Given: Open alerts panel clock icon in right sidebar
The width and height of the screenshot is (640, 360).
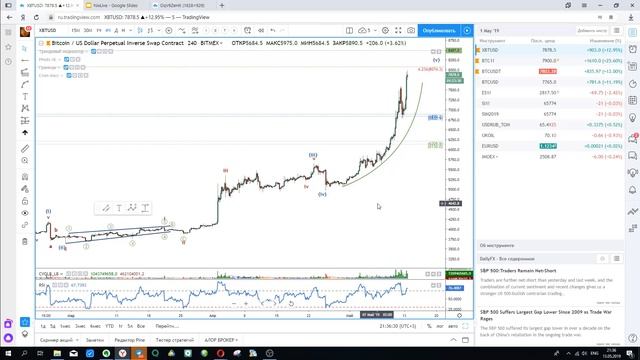Looking at the screenshot, I should (633, 49).
